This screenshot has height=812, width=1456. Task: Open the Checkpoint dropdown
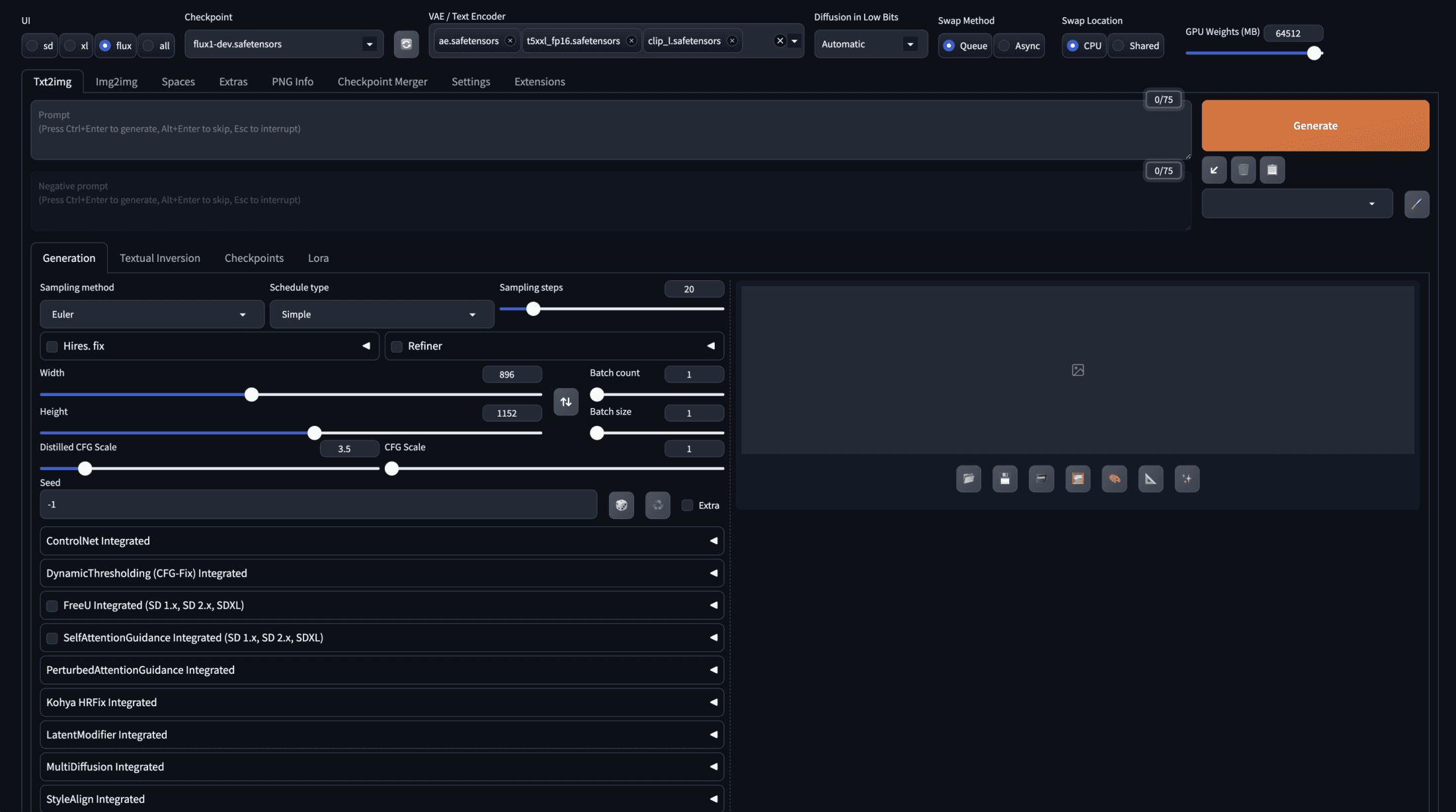284,44
